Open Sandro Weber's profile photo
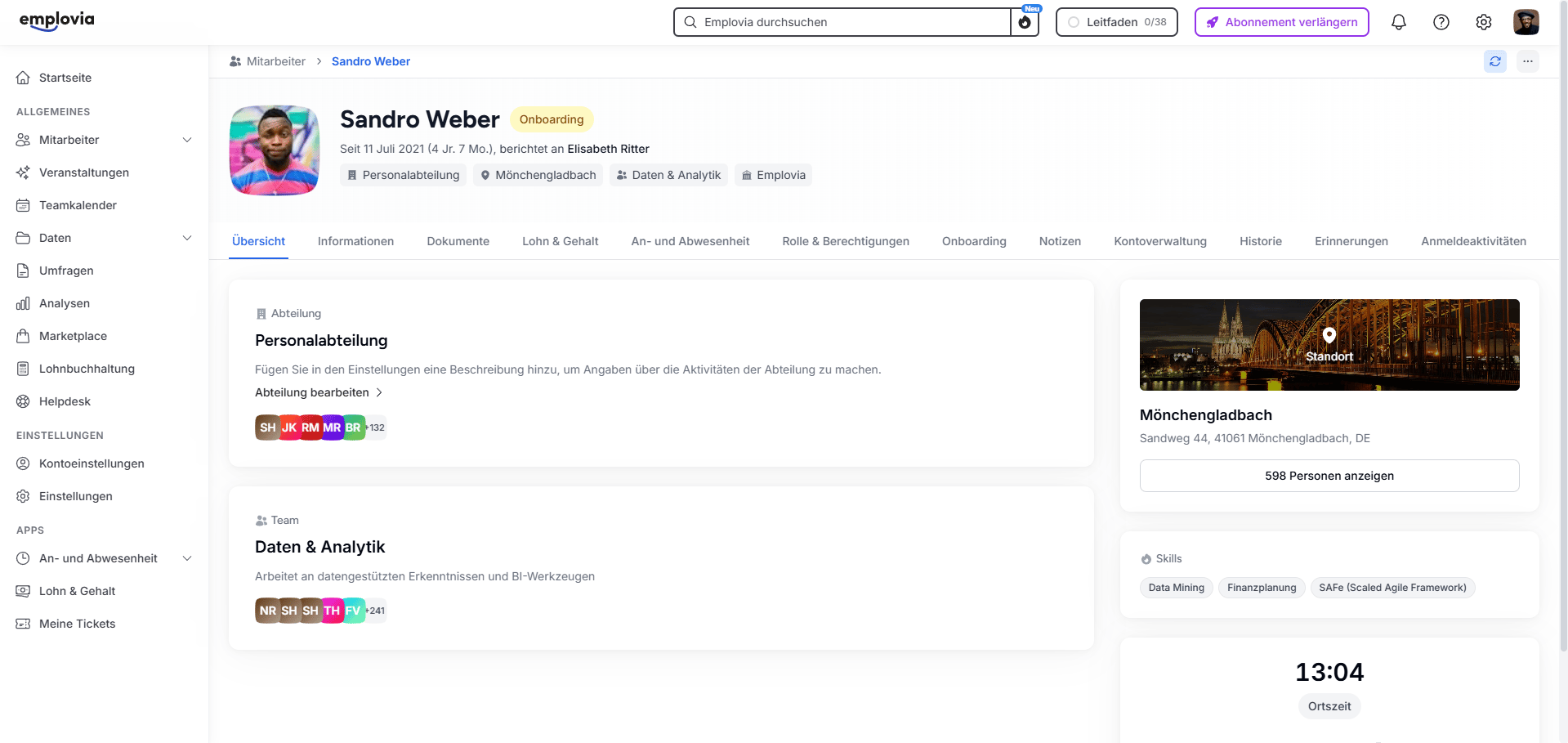The image size is (1568, 743). pos(275,150)
